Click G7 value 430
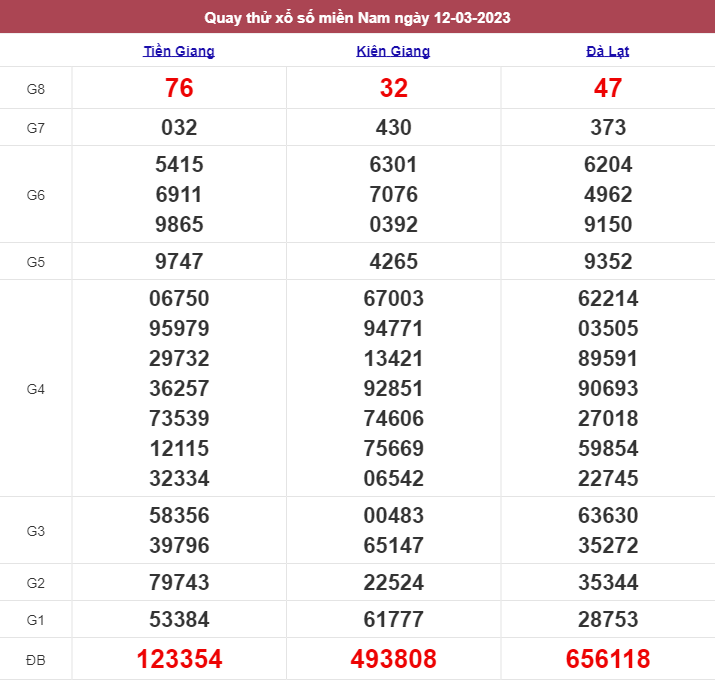This screenshot has height=680, width=715. pos(394,127)
